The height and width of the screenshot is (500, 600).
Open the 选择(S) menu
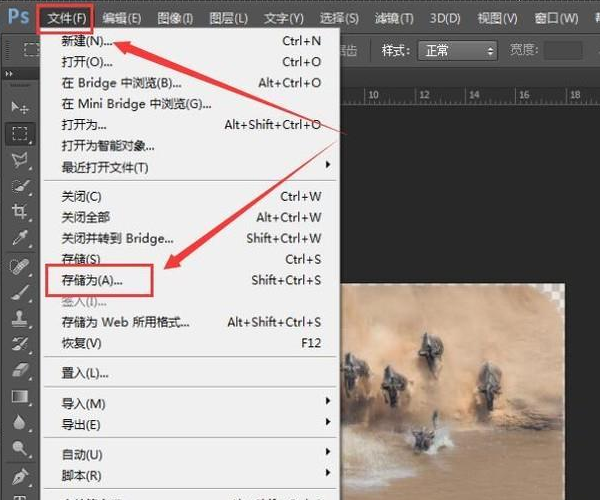(x=339, y=18)
